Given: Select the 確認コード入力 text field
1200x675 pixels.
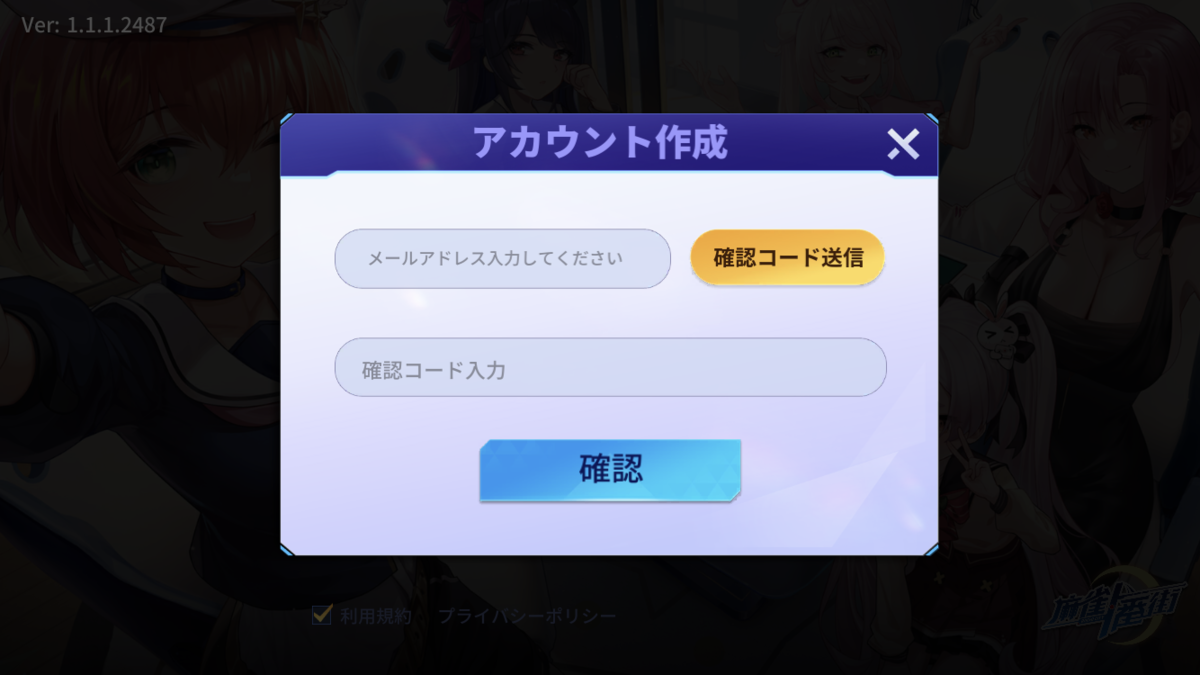Looking at the screenshot, I should 610,367.
